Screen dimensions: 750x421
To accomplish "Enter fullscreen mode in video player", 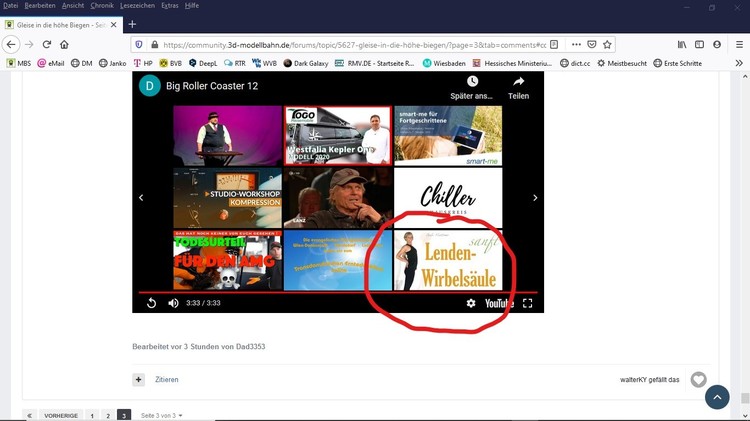I will 528,303.
